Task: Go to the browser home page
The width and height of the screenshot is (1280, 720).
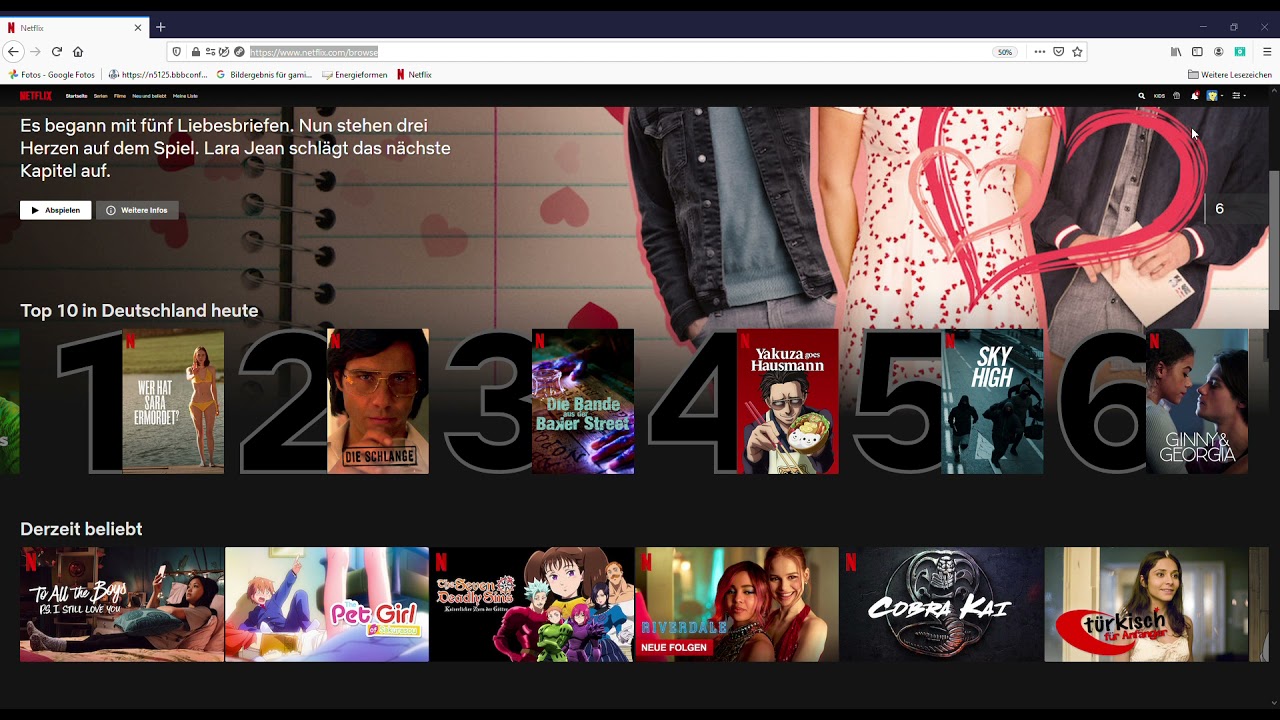Action: pos(78,52)
